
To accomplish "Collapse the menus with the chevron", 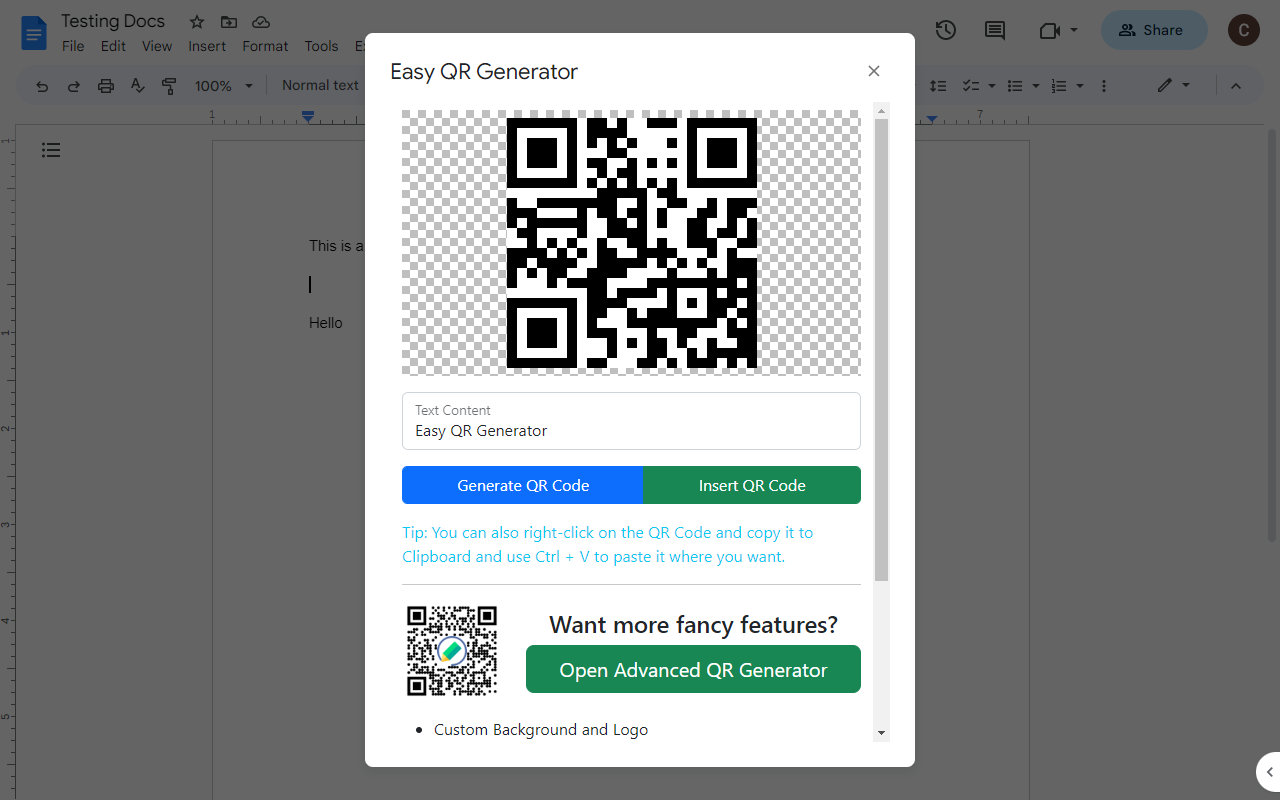I will 1236,86.
